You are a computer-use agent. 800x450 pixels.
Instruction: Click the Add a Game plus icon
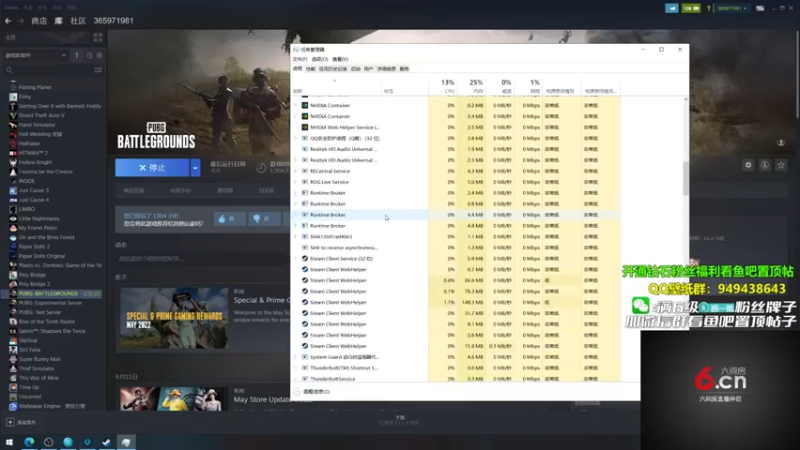tap(10, 422)
